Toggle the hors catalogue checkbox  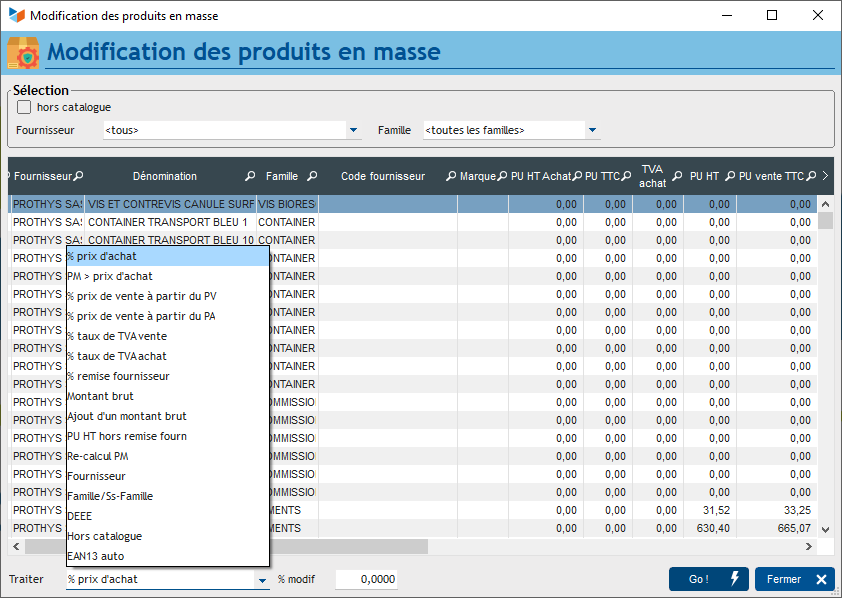tap(24, 107)
